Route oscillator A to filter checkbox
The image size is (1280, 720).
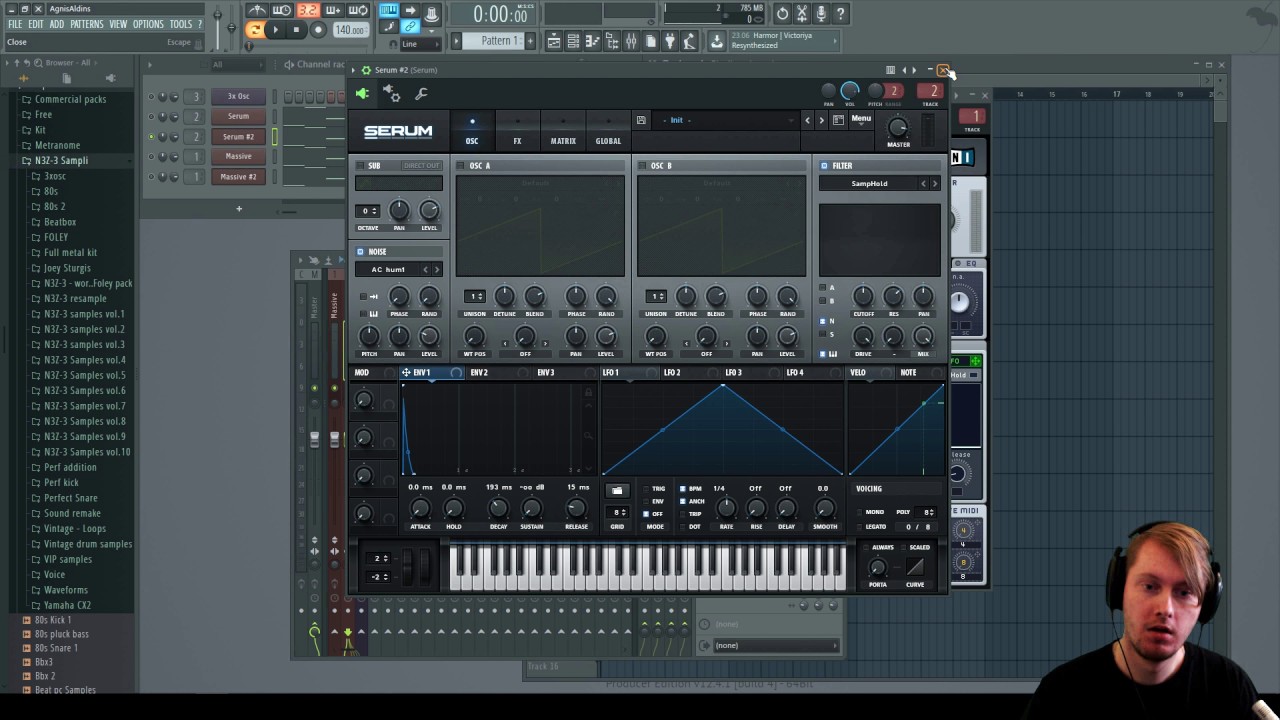pyautogui.click(x=823, y=288)
